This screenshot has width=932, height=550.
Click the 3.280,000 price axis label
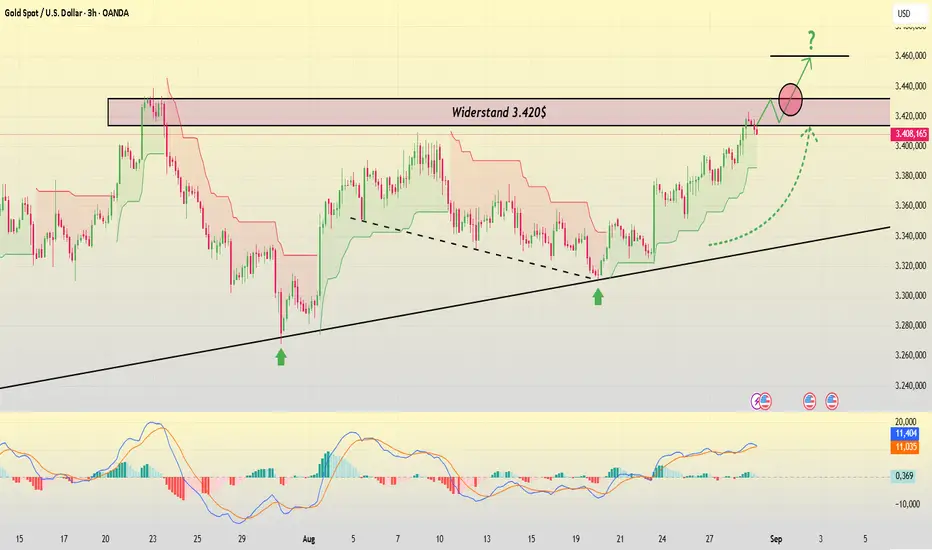(910, 325)
